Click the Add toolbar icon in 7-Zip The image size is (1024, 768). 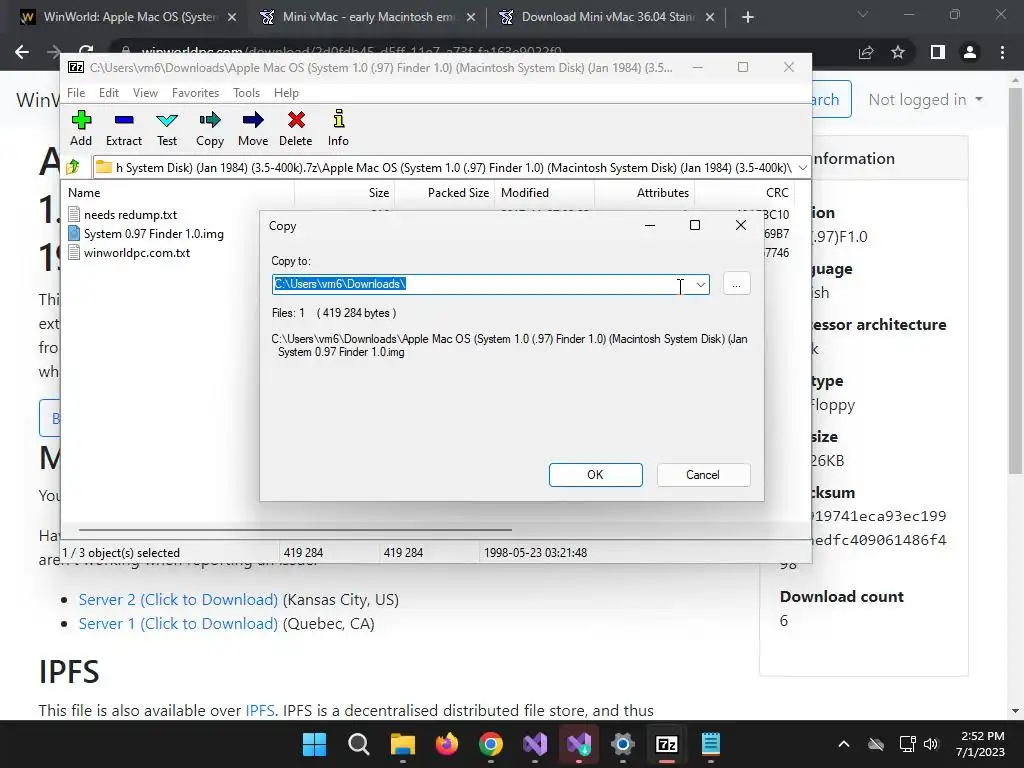coord(81,129)
